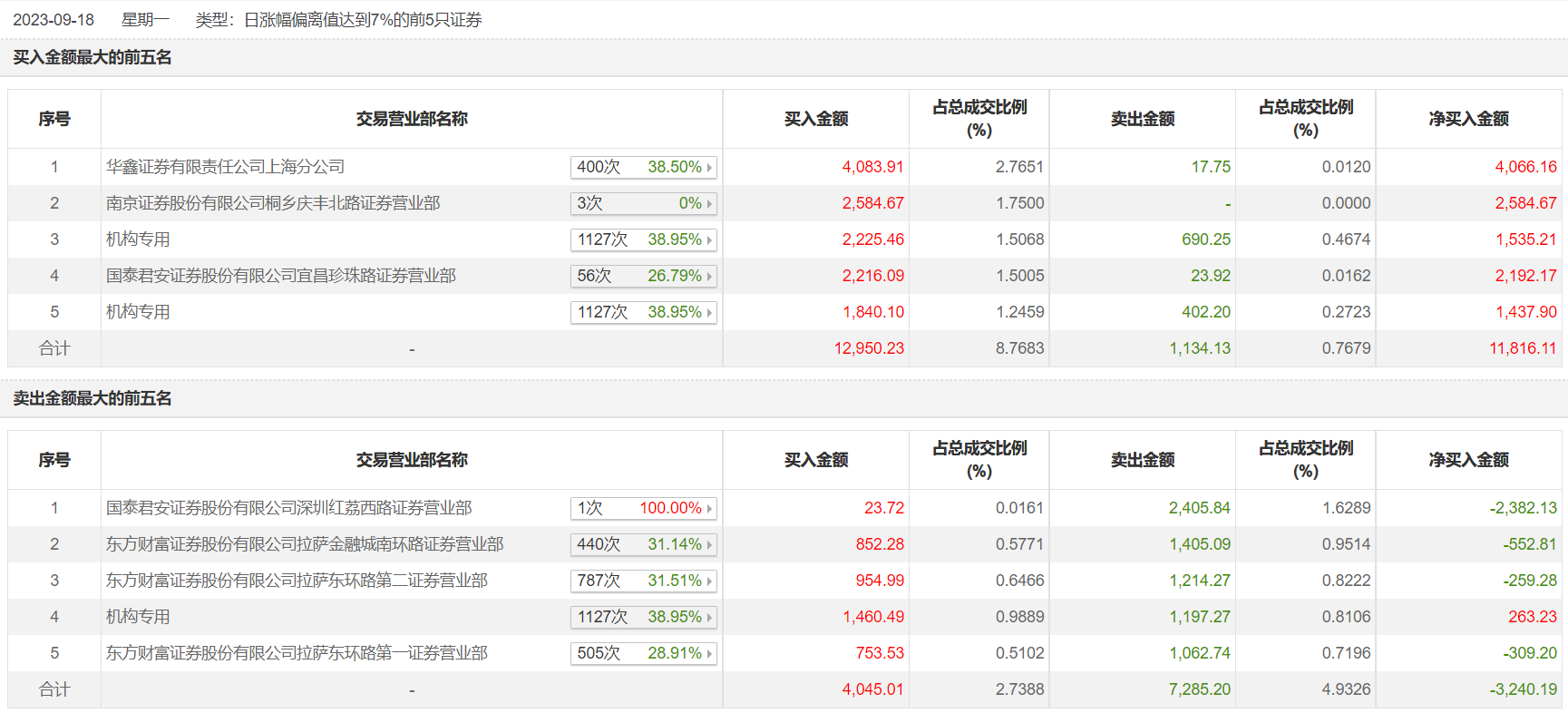Click net buy value 263.23
Screen dimensions: 1568x713
pyautogui.click(x=1533, y=617)
